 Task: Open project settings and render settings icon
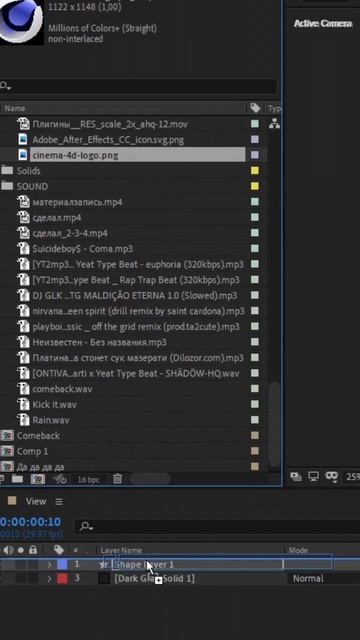click(60, 479)
